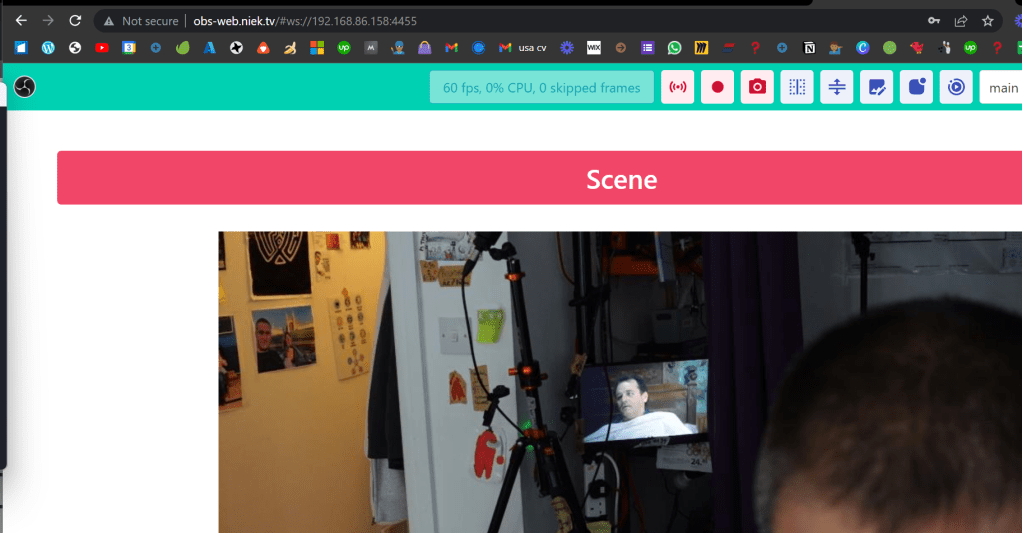
Task: Open the Canva bookmark
Action: click(862, 48)
